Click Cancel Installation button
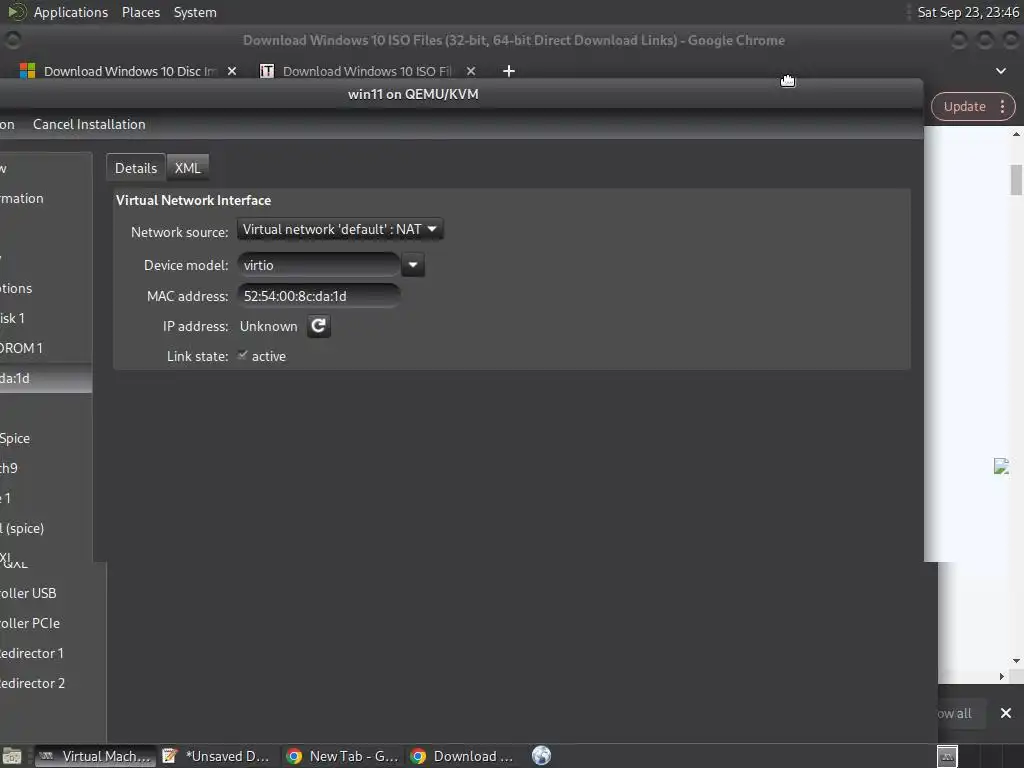This screenshot has height=768, width=1024. pos(89,124)
